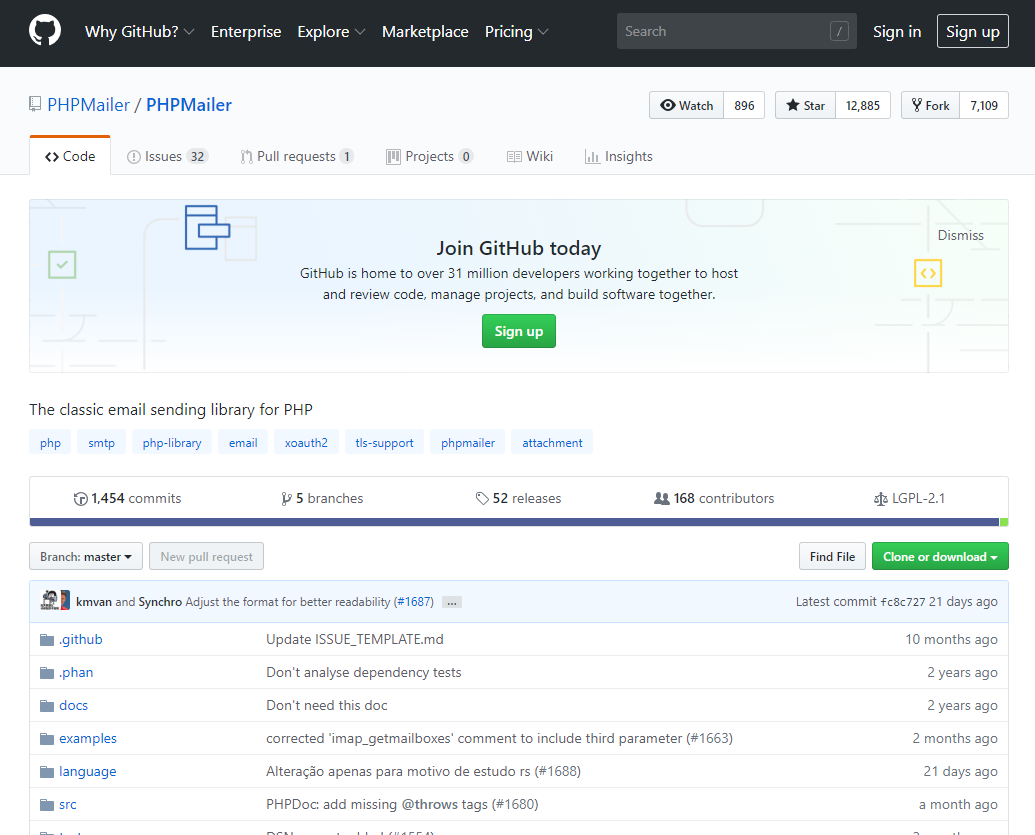This screenshot has width=1035, height=835.
Task: Open the Clone or download dropdown
Action: (x=940, y=556)
